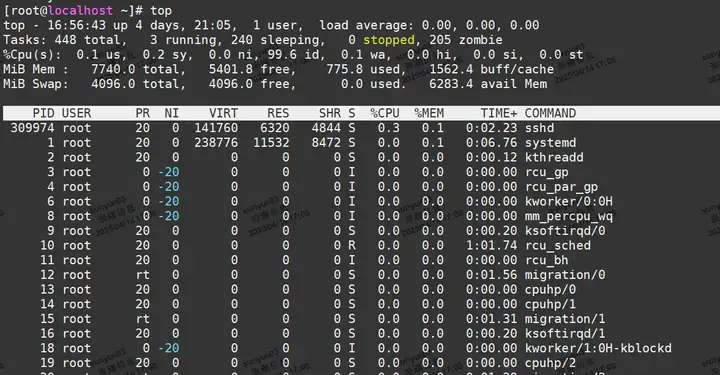Screen dimensions: 720x375
Task: Click the 0:02.23 time for sshd
Action: 492,128
